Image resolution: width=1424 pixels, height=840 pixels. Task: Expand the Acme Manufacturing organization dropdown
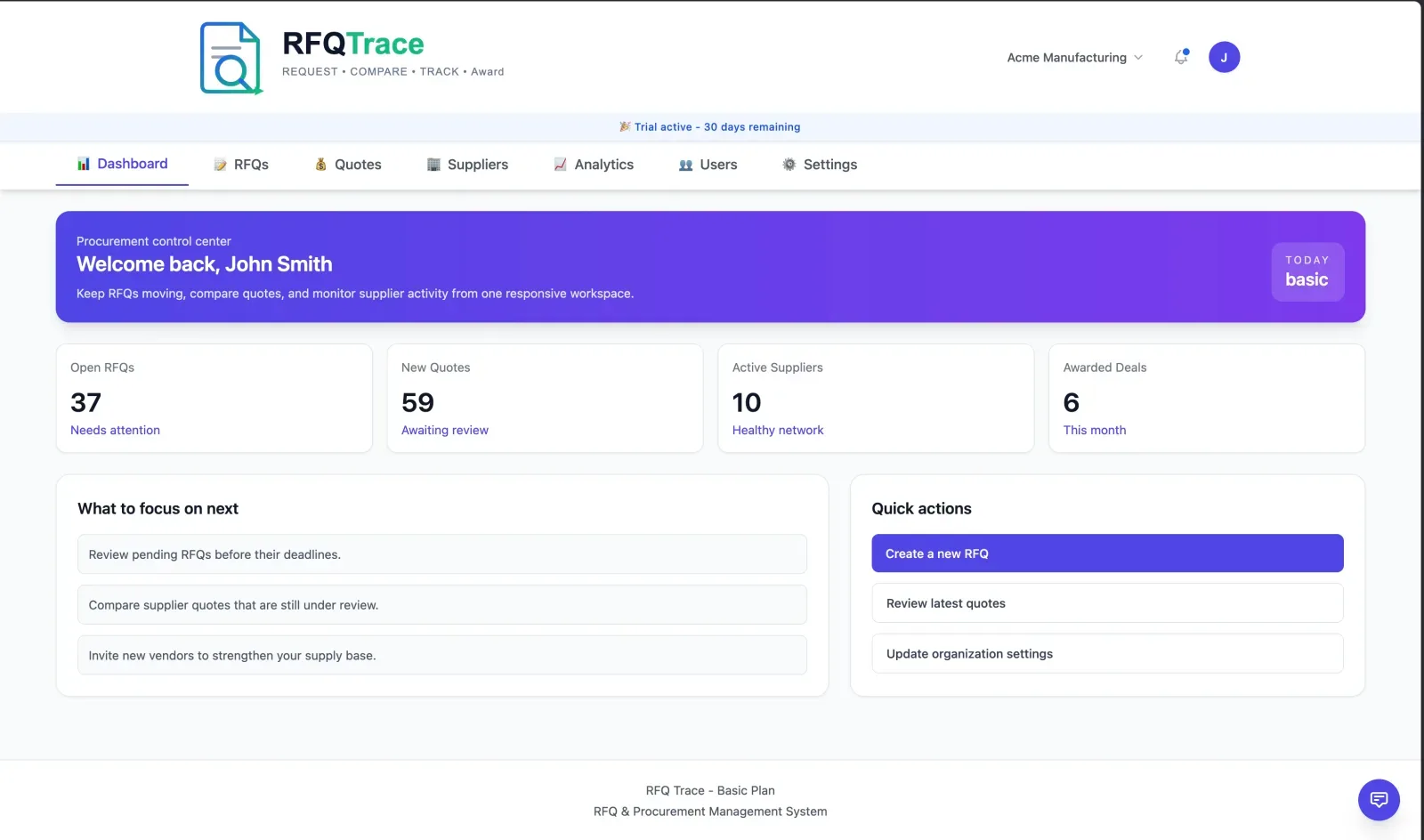tap(1074, 57)
